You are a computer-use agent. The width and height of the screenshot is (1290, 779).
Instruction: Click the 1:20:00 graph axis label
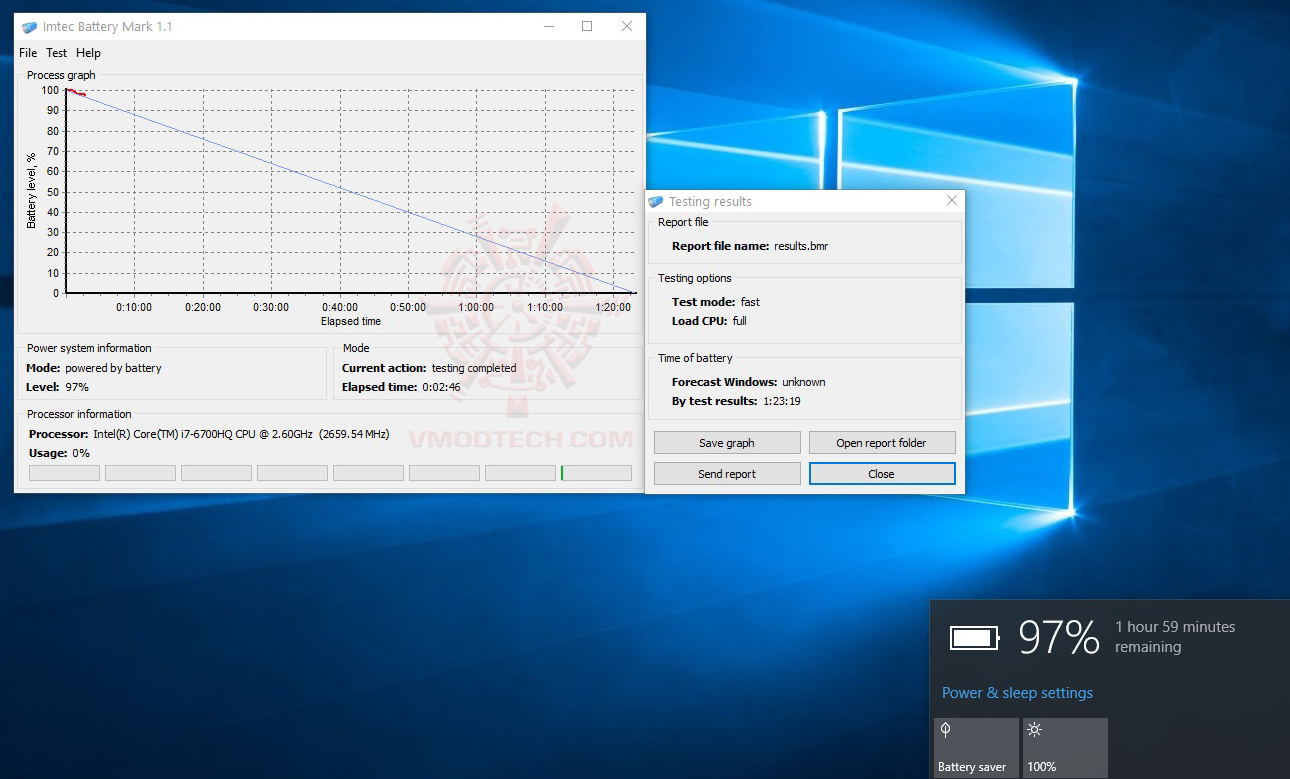[613, 307]
